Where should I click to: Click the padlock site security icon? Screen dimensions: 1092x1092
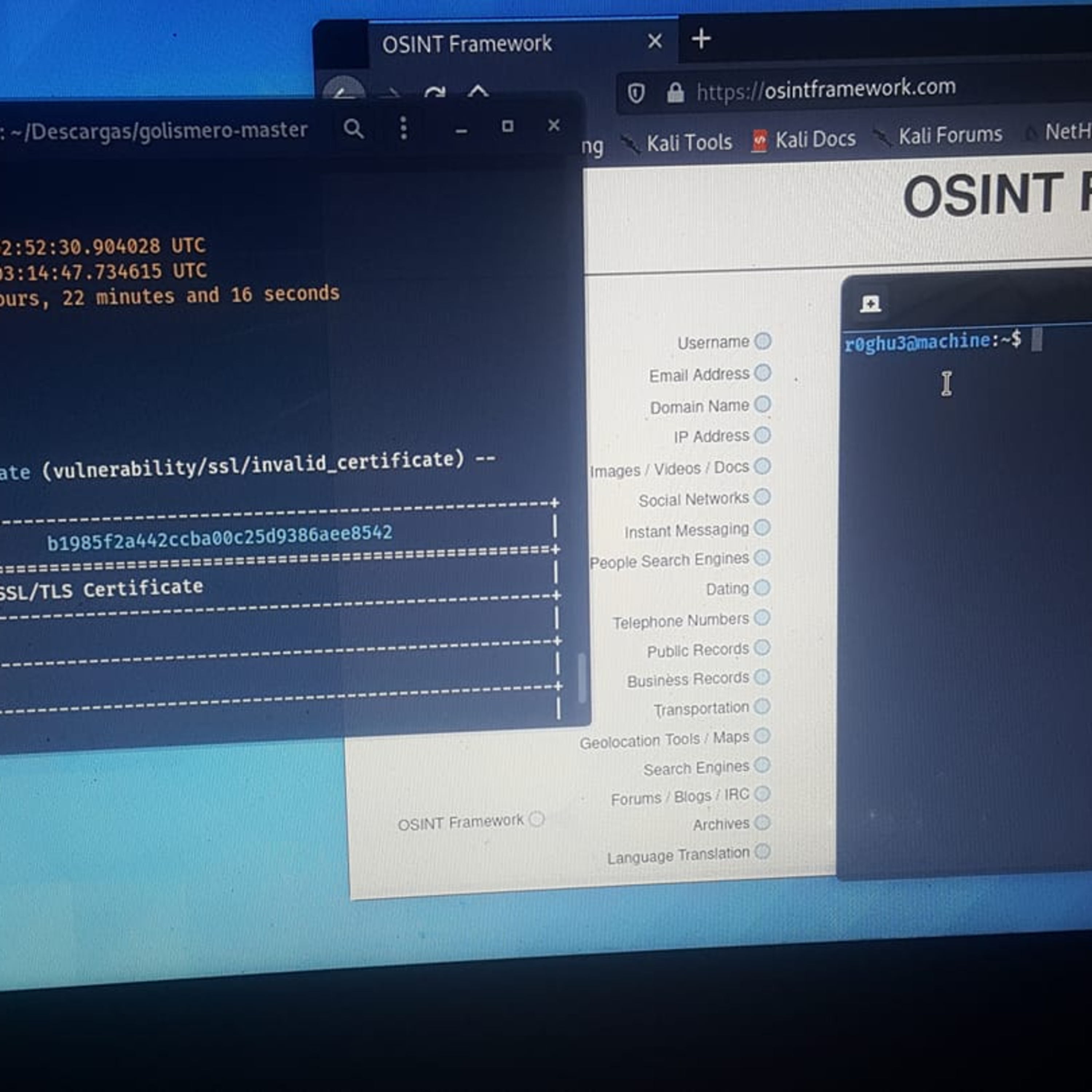[x=675, y=92]
